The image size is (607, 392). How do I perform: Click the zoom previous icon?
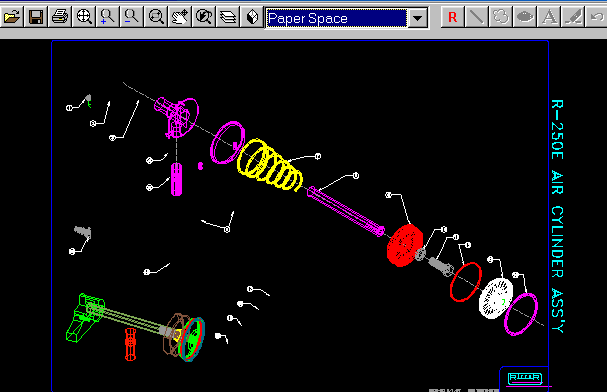pos(204,17)
